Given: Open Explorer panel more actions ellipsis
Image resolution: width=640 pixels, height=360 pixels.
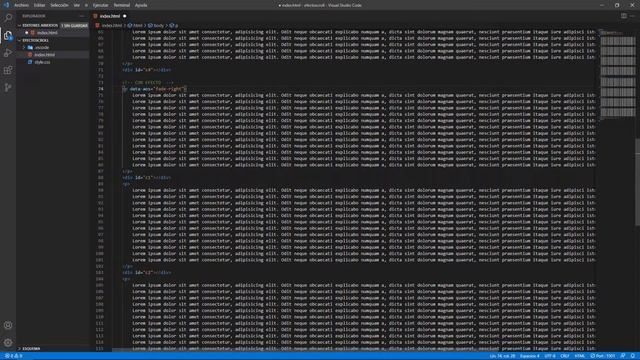Looking at the screenshot, I should point(82,16).
